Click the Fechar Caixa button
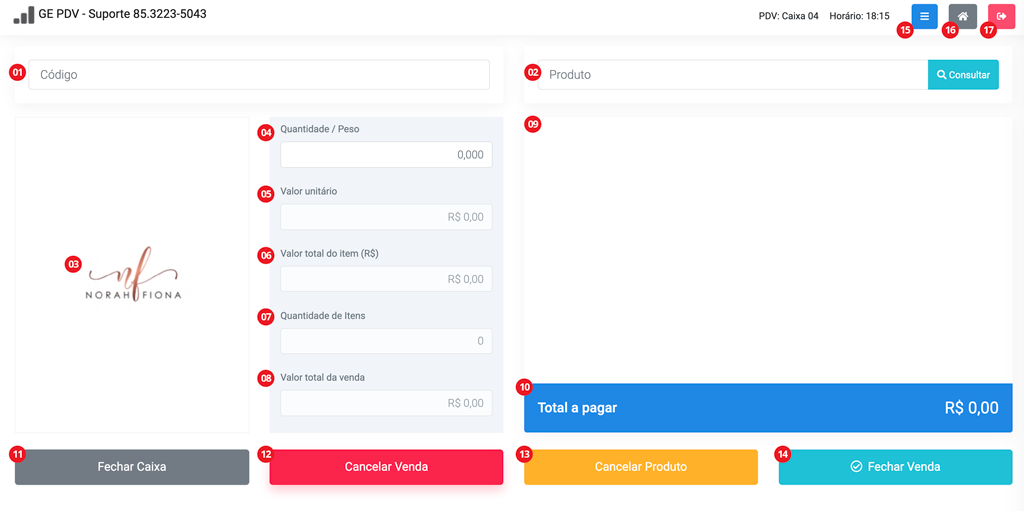 tap(132, 467)
